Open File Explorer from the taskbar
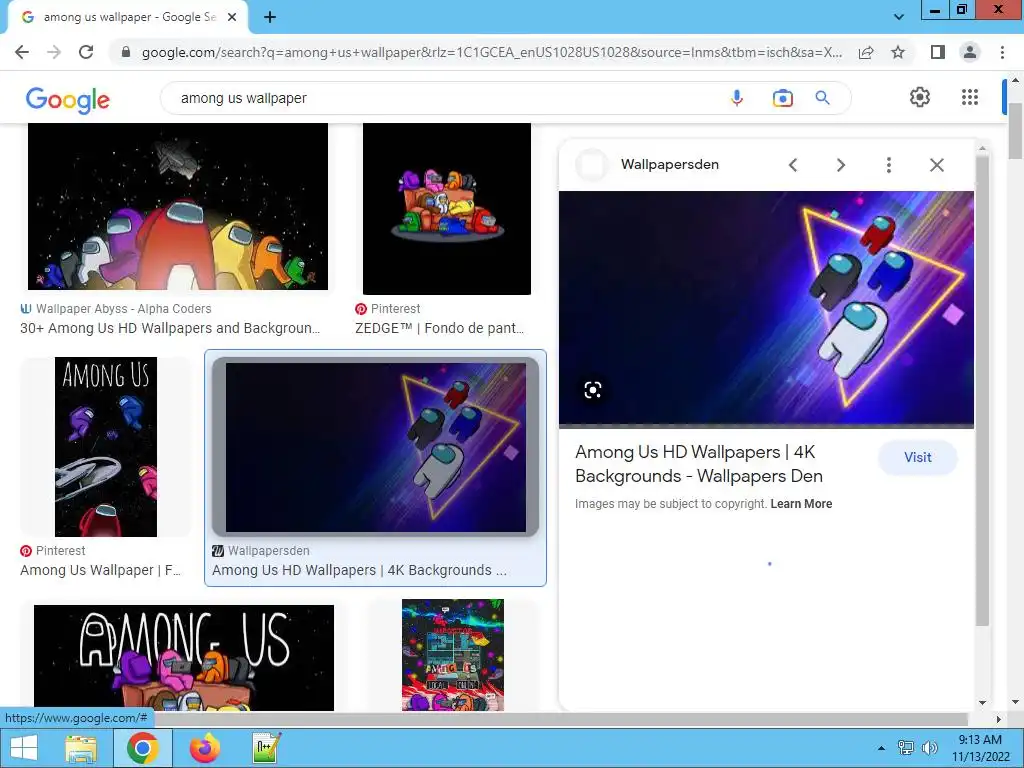 81,748
